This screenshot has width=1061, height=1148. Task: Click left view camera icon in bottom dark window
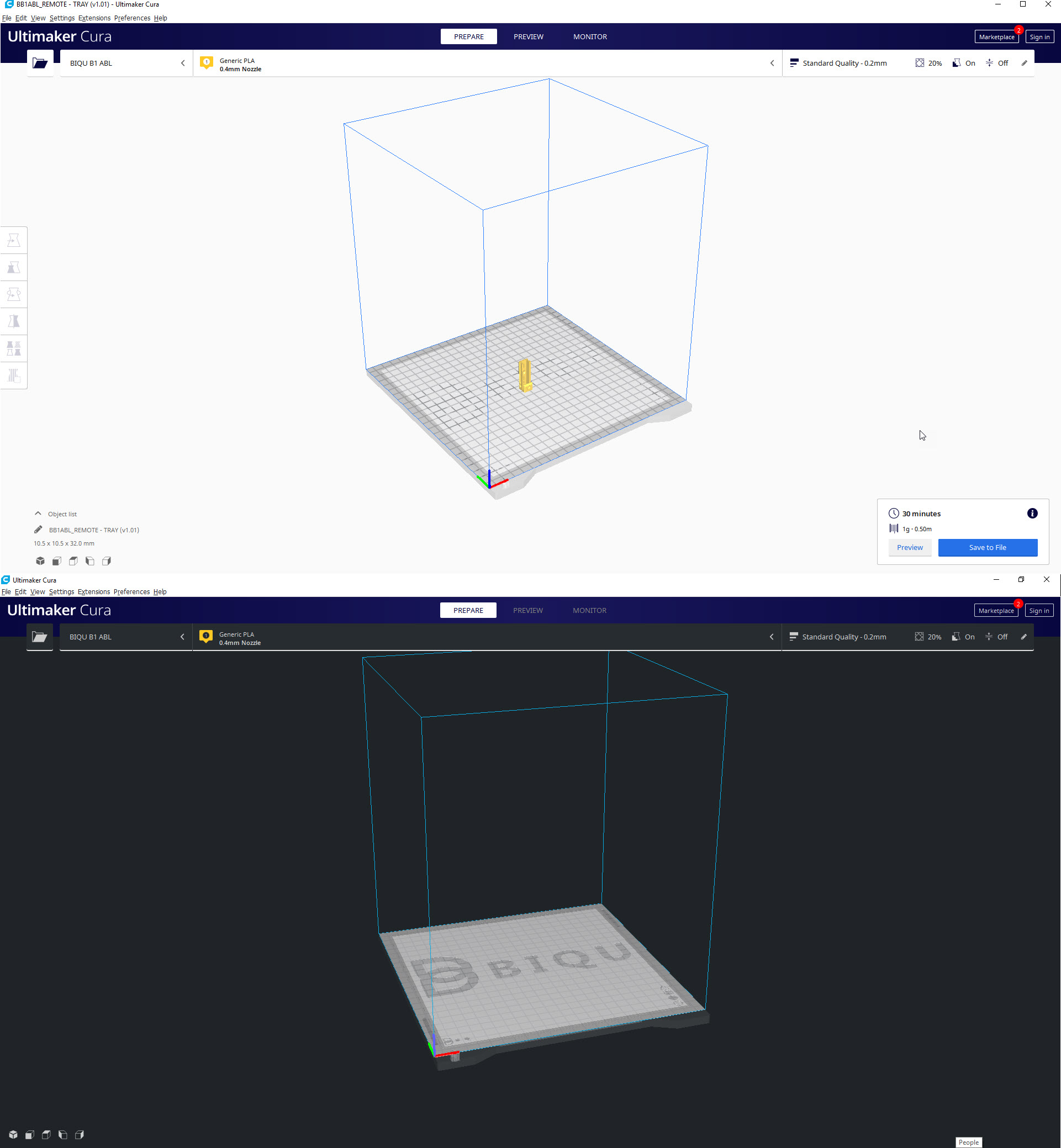(x=63, y=1135)
